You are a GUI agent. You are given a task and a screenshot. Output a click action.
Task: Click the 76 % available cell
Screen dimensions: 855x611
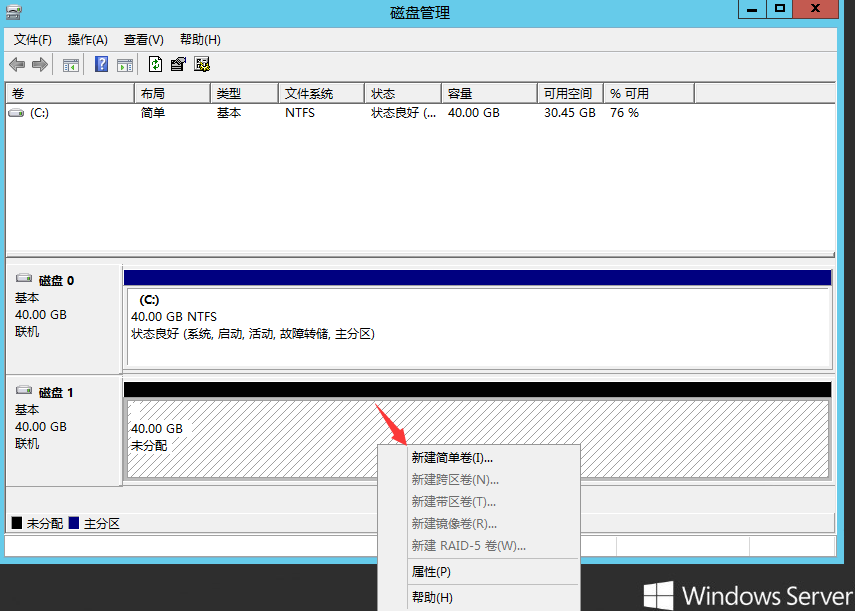click(624, 113)
